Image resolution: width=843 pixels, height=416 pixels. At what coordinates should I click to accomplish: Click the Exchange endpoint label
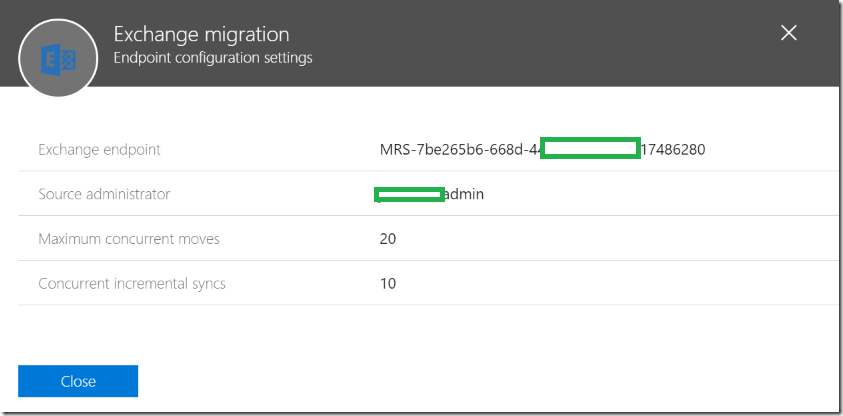coord(99,149)
